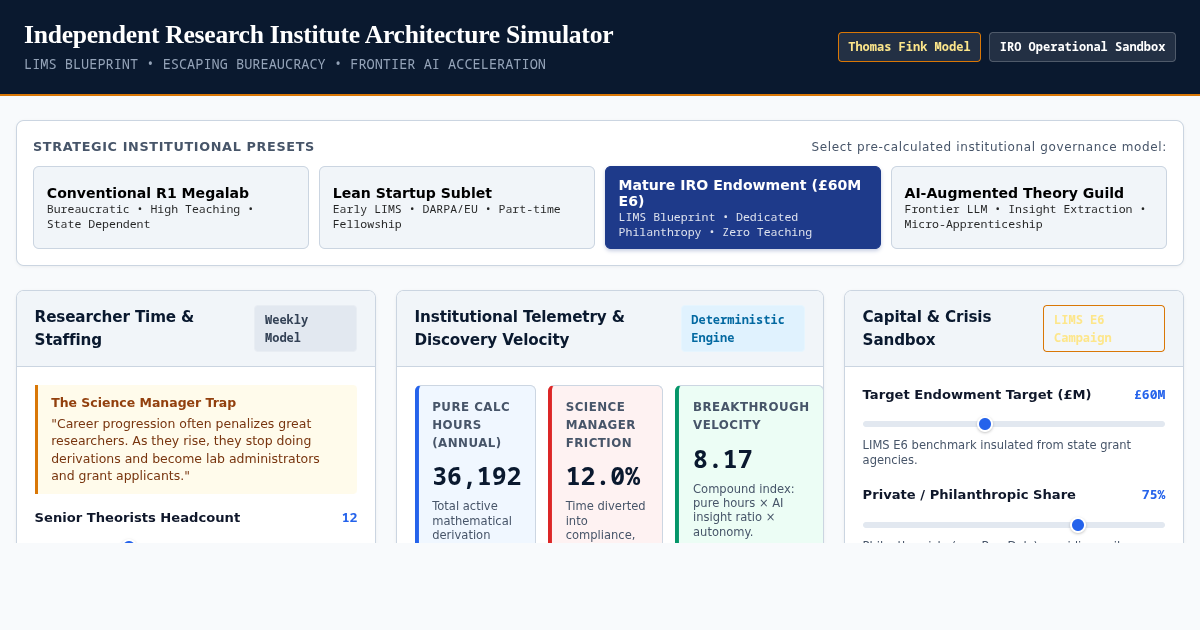Click the 'Select pre-calculated institutional governance model' text
The image size is (1200, 630).
(989, 147)
